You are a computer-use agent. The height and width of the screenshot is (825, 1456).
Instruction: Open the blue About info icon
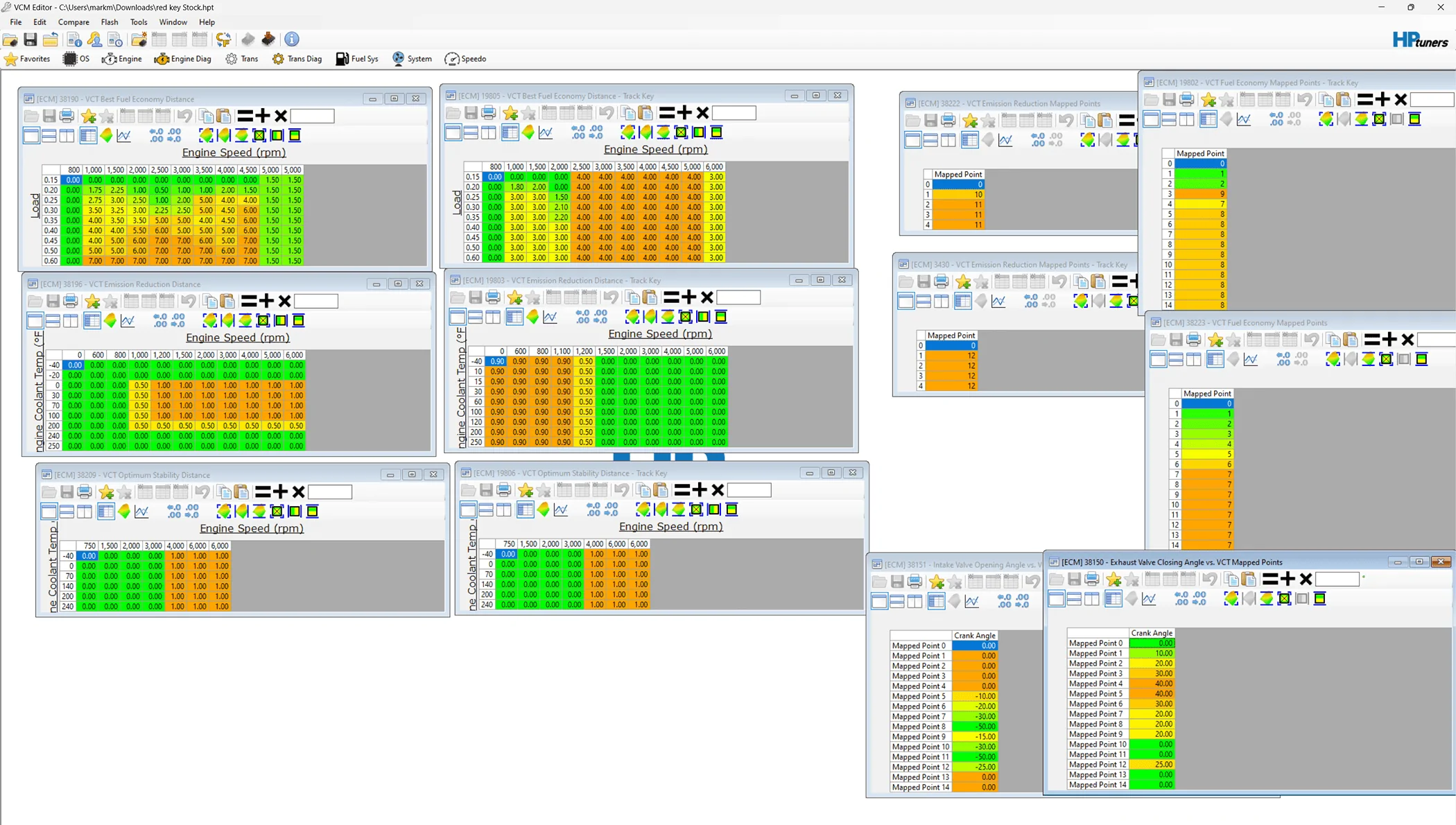point(292,40)
